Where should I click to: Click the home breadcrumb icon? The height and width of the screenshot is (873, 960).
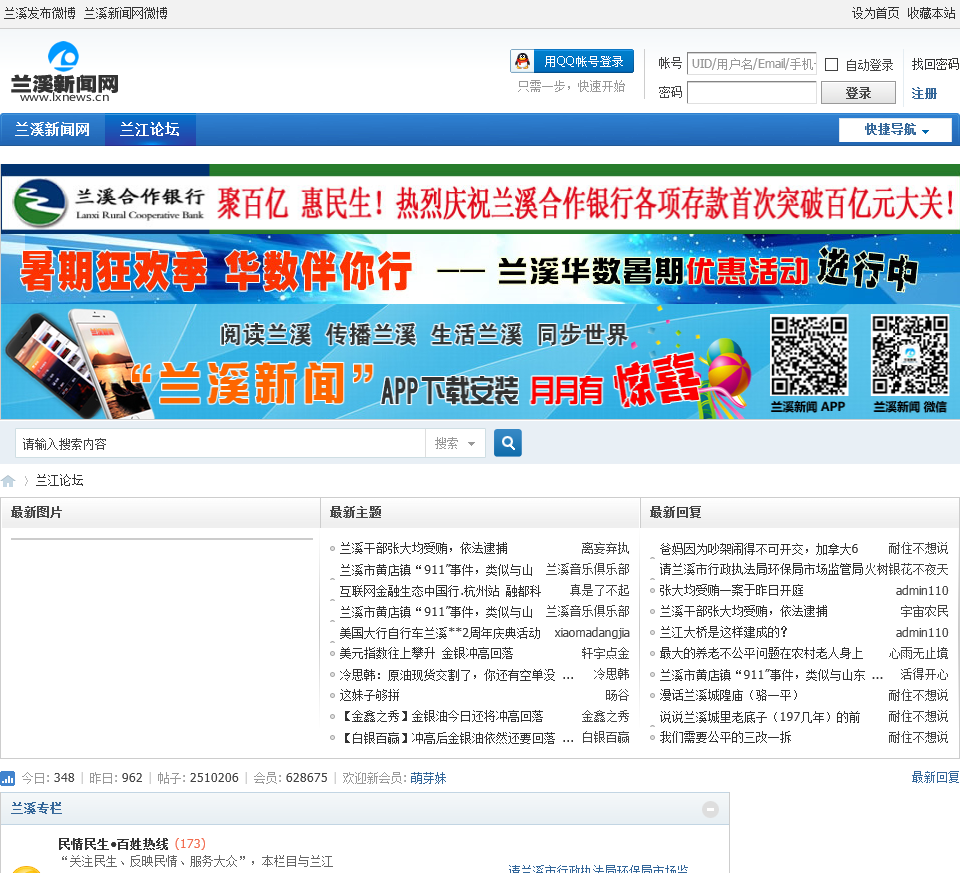click(8, 481)
